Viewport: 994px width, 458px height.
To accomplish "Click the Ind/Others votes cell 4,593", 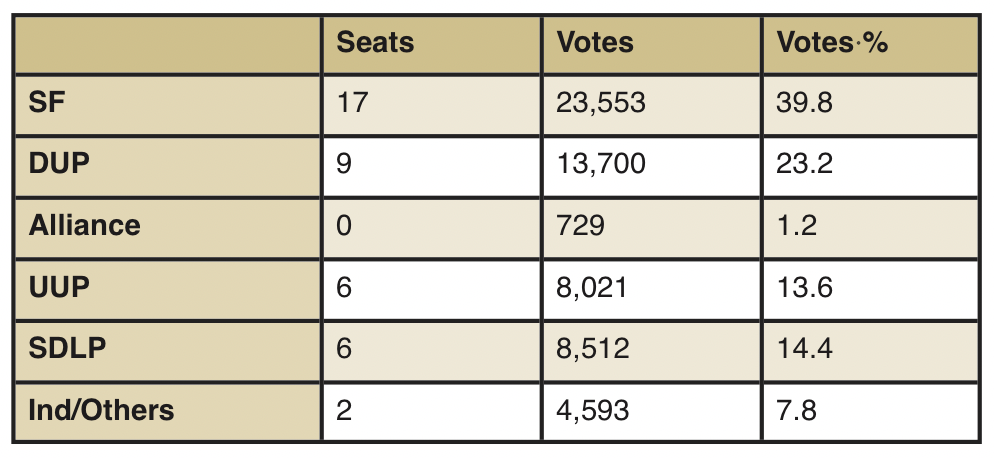I will click(x=591, y=410).
